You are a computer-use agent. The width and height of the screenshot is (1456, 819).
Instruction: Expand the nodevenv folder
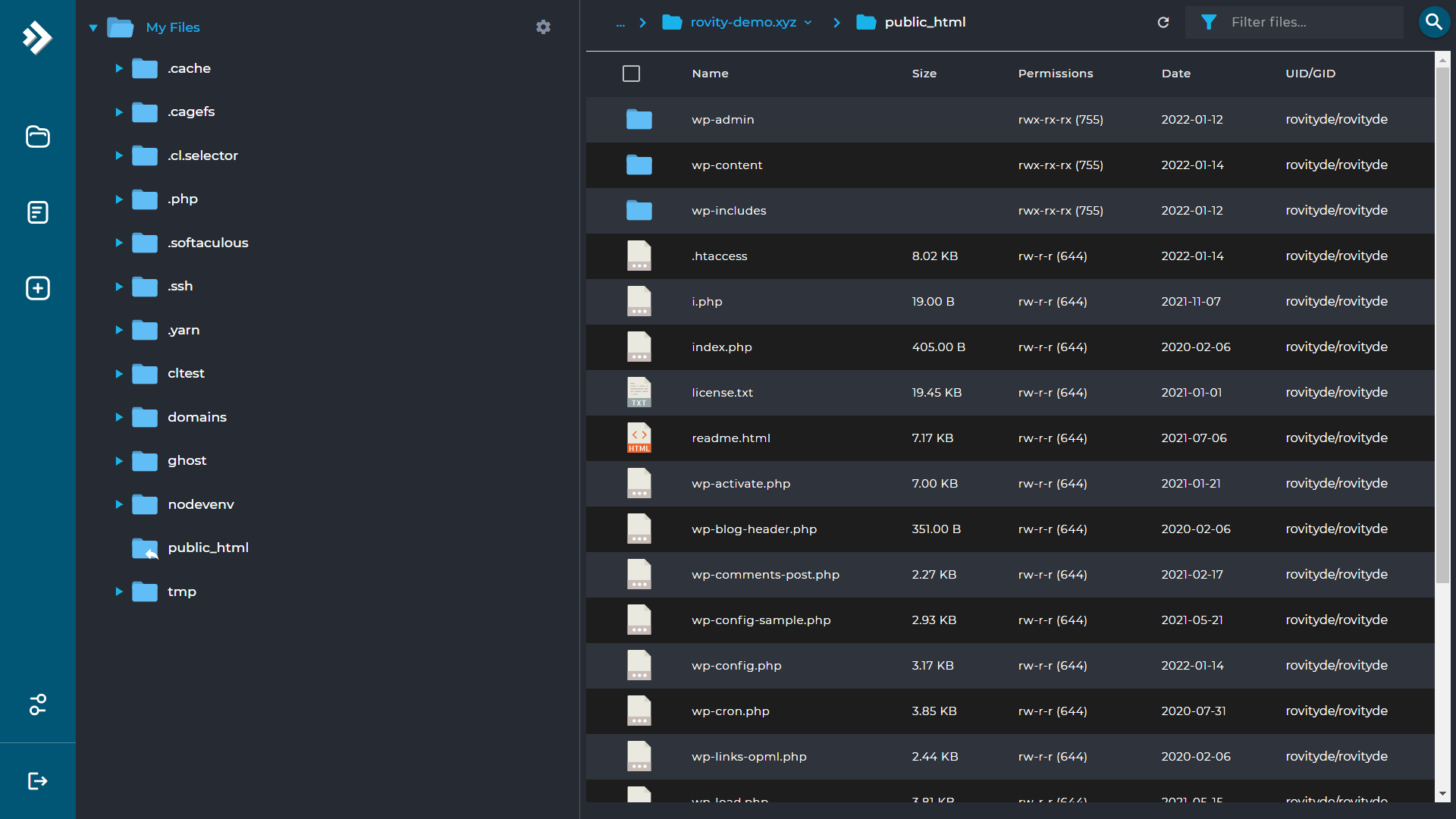tap(119, 504)
